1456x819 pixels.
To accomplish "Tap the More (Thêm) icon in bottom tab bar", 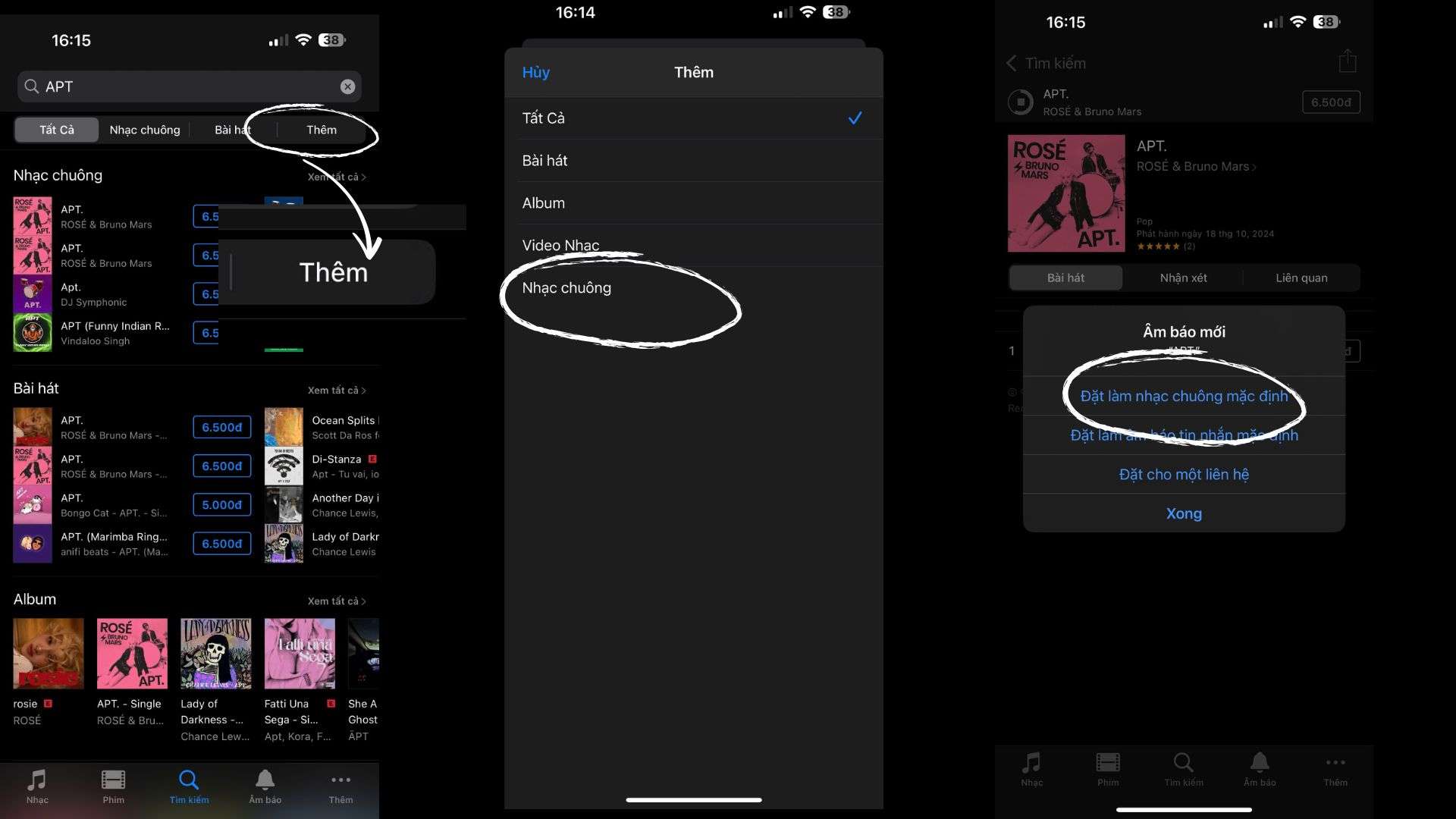I will point(340,785).
